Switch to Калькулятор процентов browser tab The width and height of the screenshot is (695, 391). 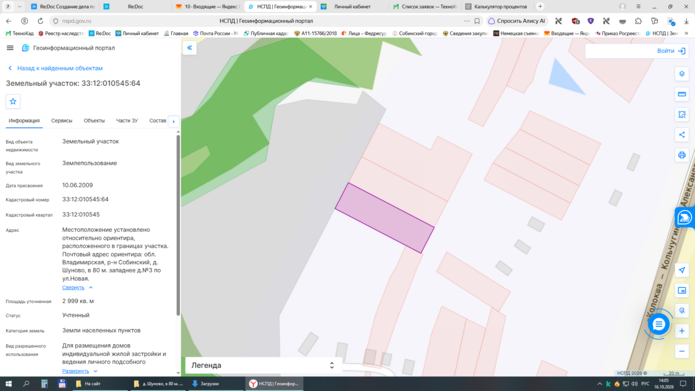(496, 7)
